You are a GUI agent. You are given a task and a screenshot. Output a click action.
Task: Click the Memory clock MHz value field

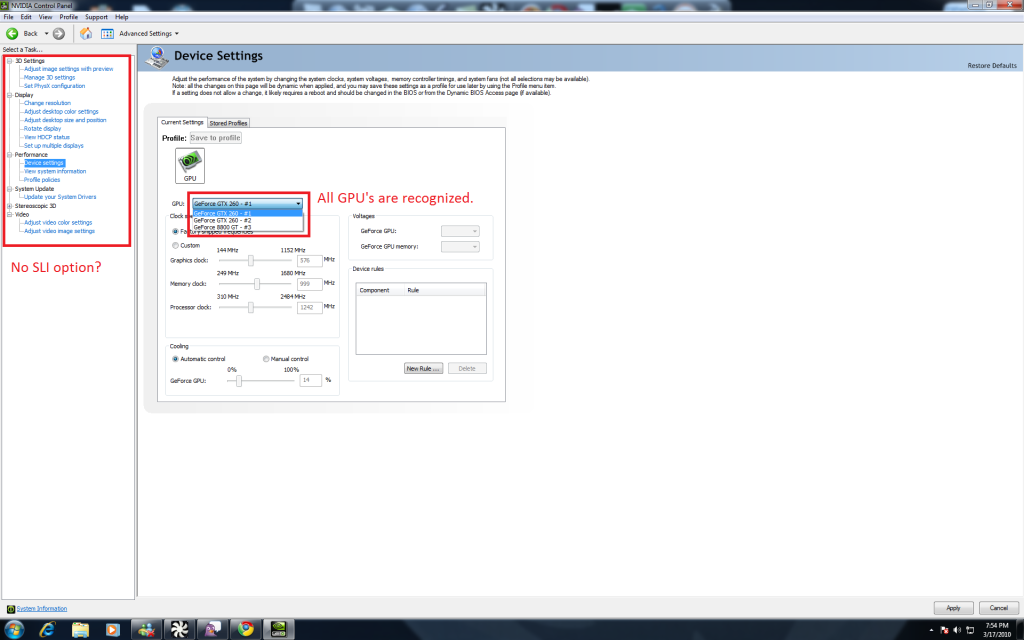tap(310, 284)
